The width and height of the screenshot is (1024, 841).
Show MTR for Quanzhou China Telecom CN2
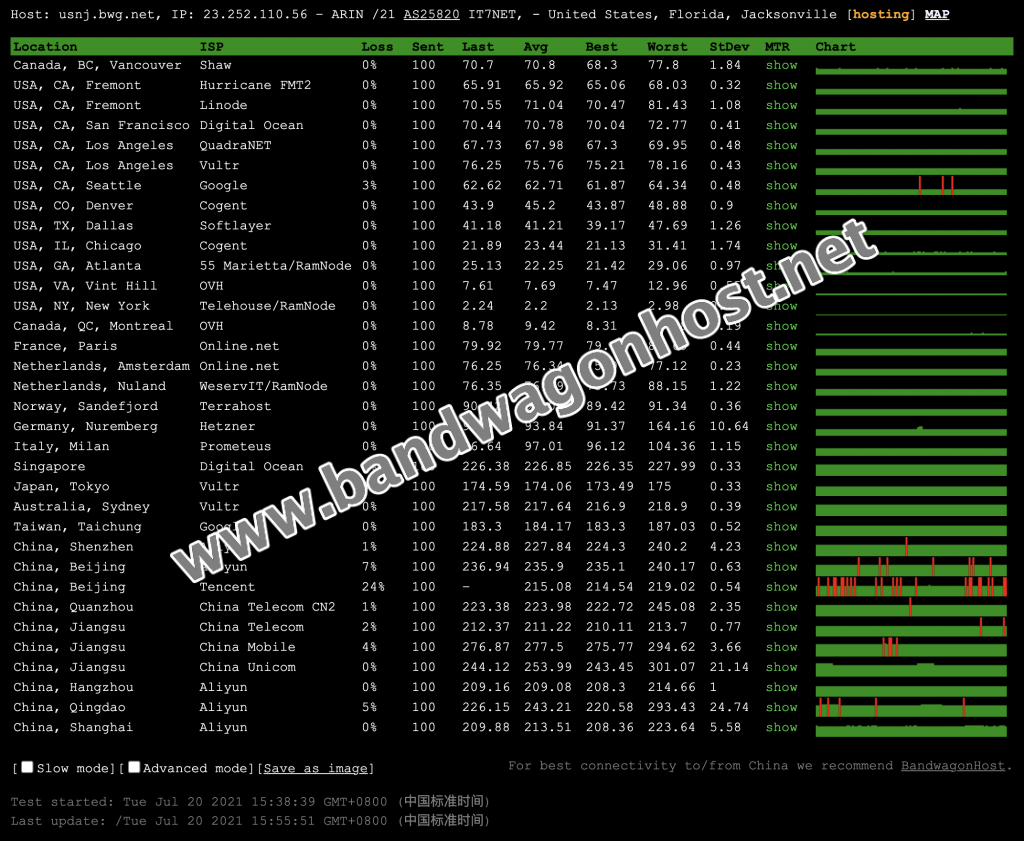coord(782,607)
